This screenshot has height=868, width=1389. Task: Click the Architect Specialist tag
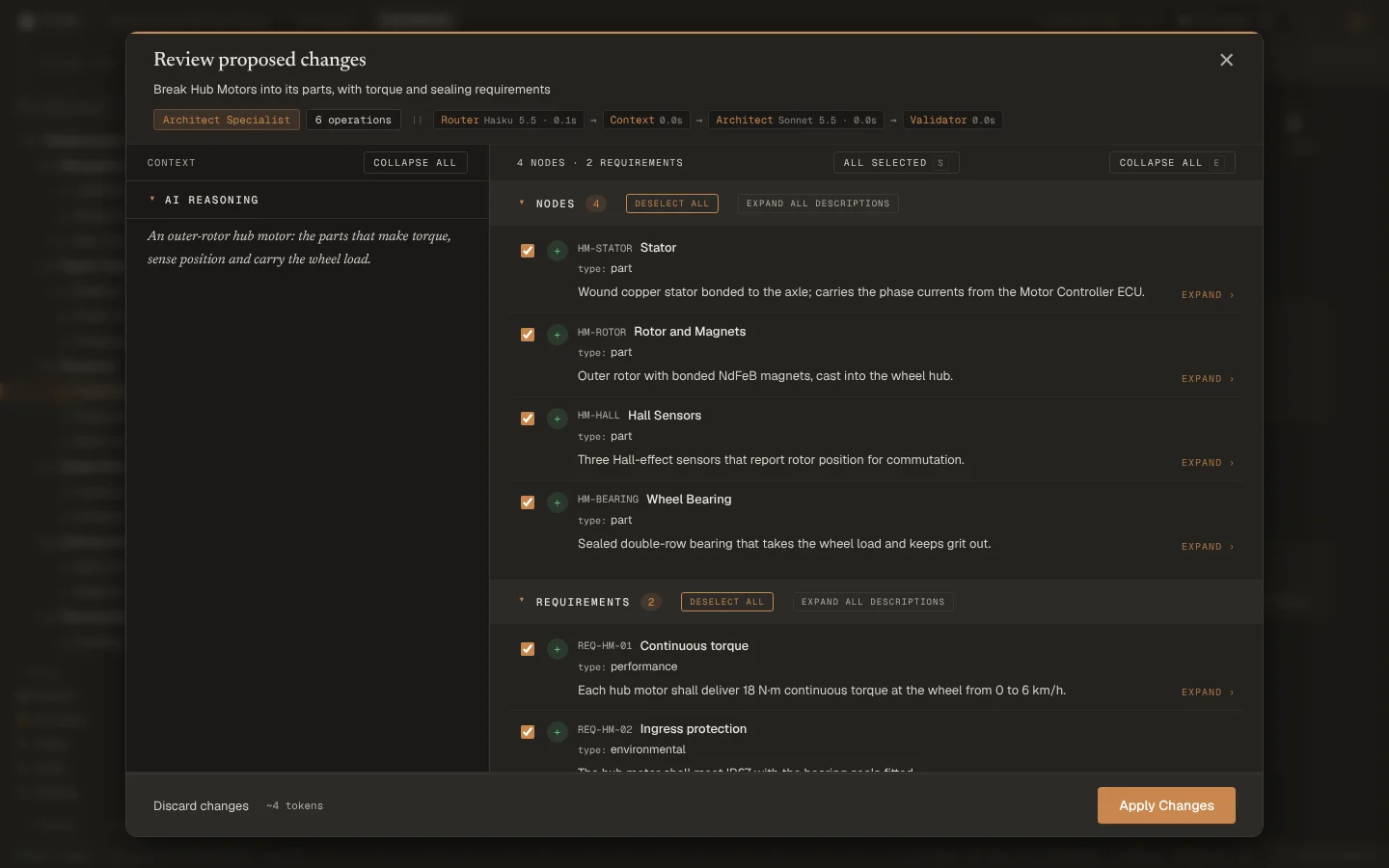coord(226,120)
